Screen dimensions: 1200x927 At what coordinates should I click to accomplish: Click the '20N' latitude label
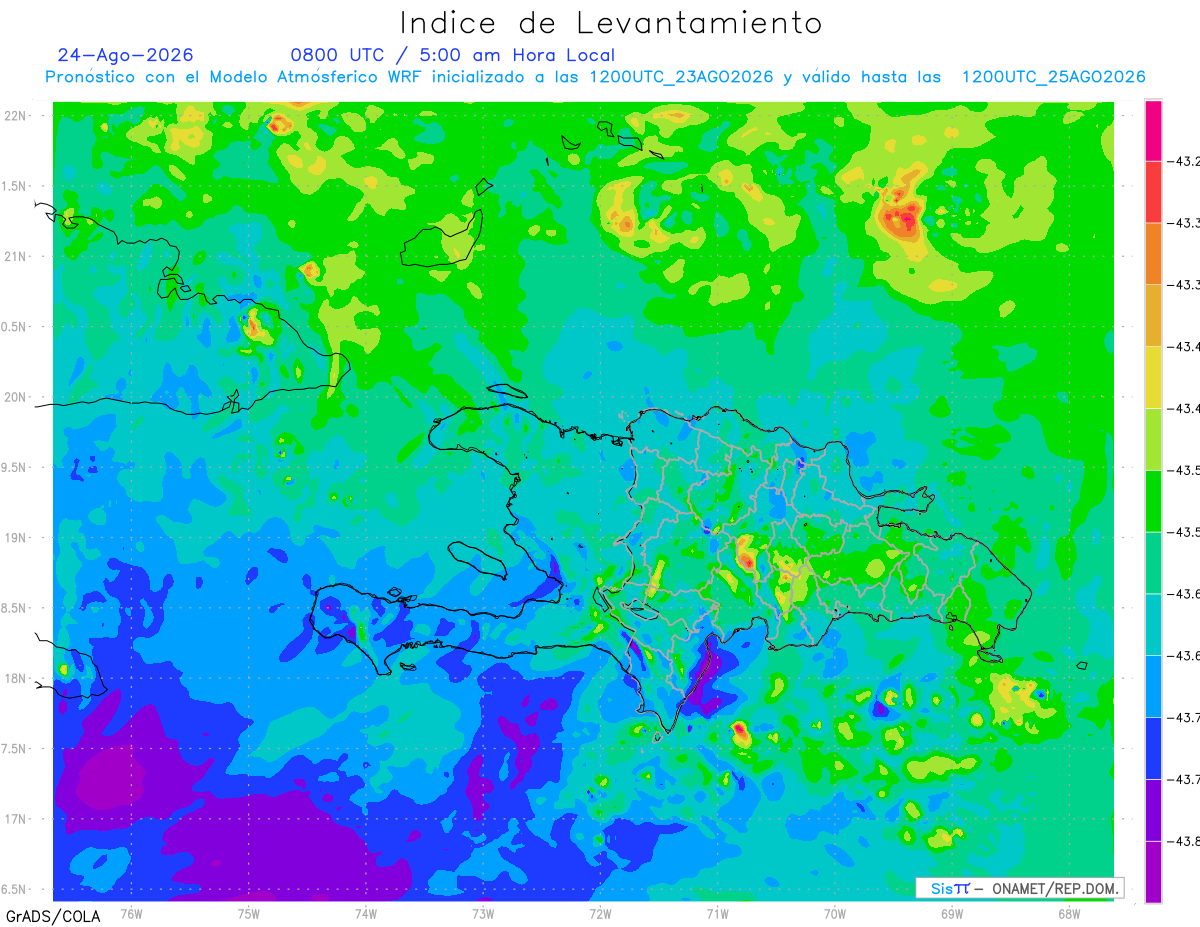pyautogui.click(x=15, y=397)
